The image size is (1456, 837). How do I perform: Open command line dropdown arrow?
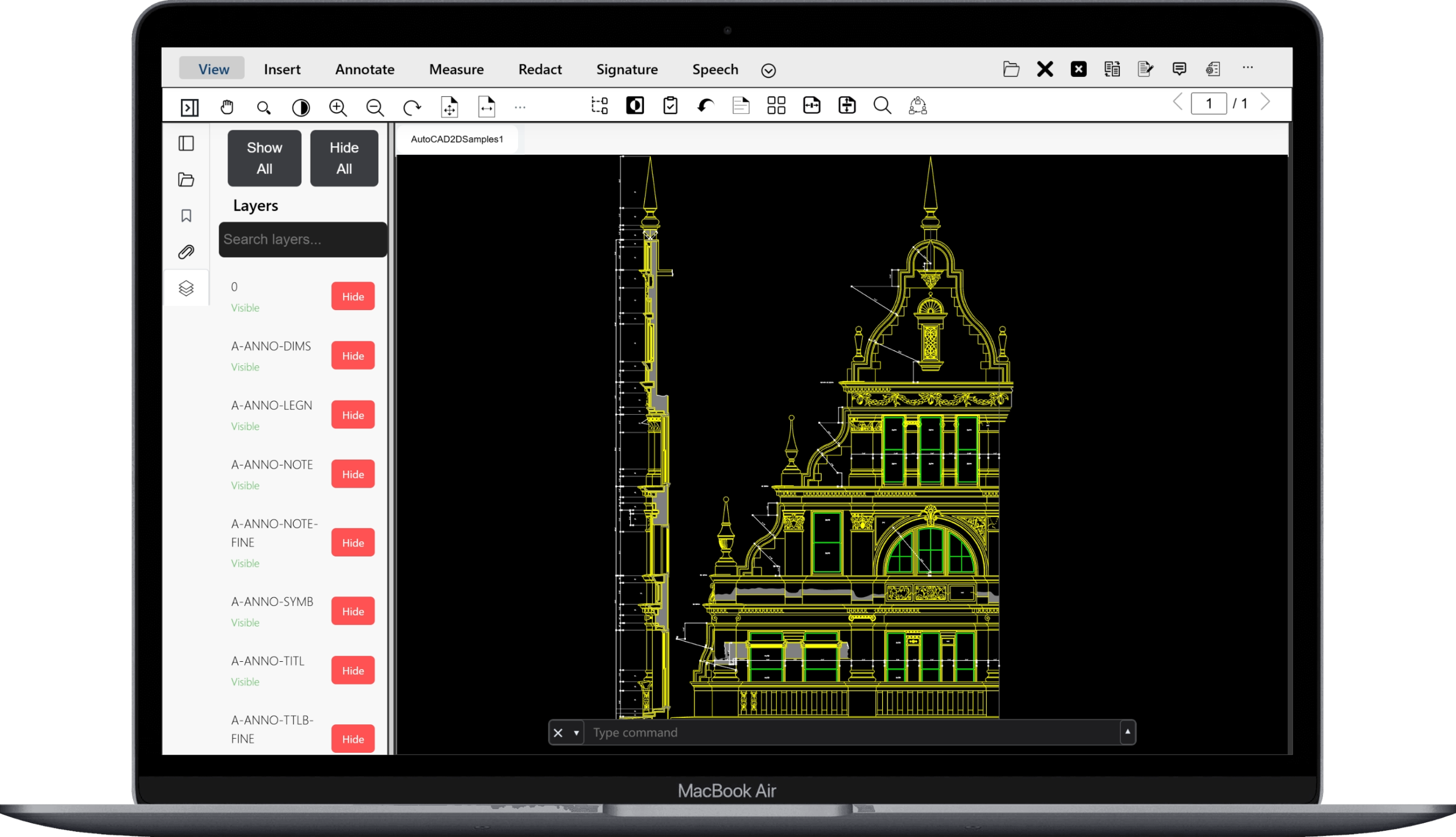pyautogui.click(x=576, y=733)
